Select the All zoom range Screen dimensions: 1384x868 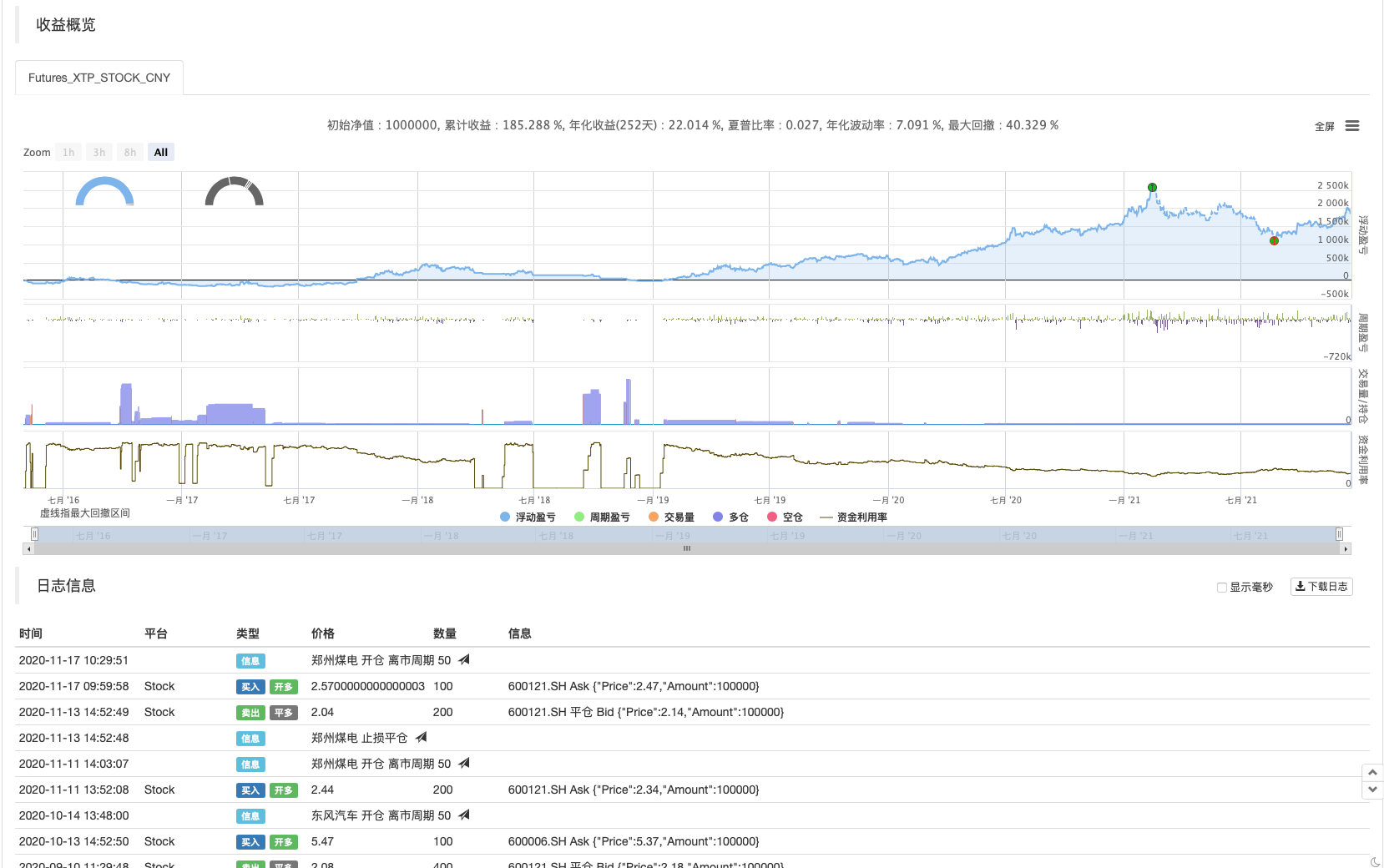(x=161, y=153)
